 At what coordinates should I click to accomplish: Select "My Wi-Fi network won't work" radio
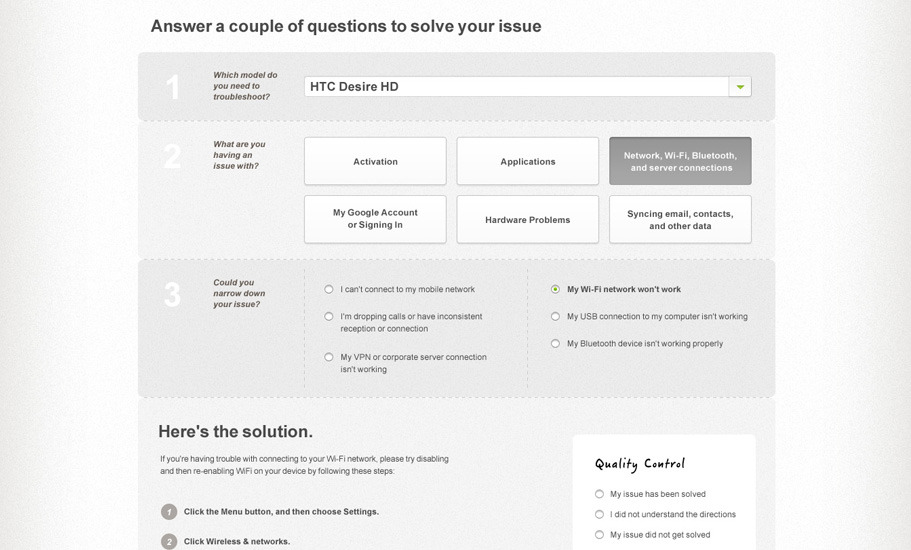555,289
